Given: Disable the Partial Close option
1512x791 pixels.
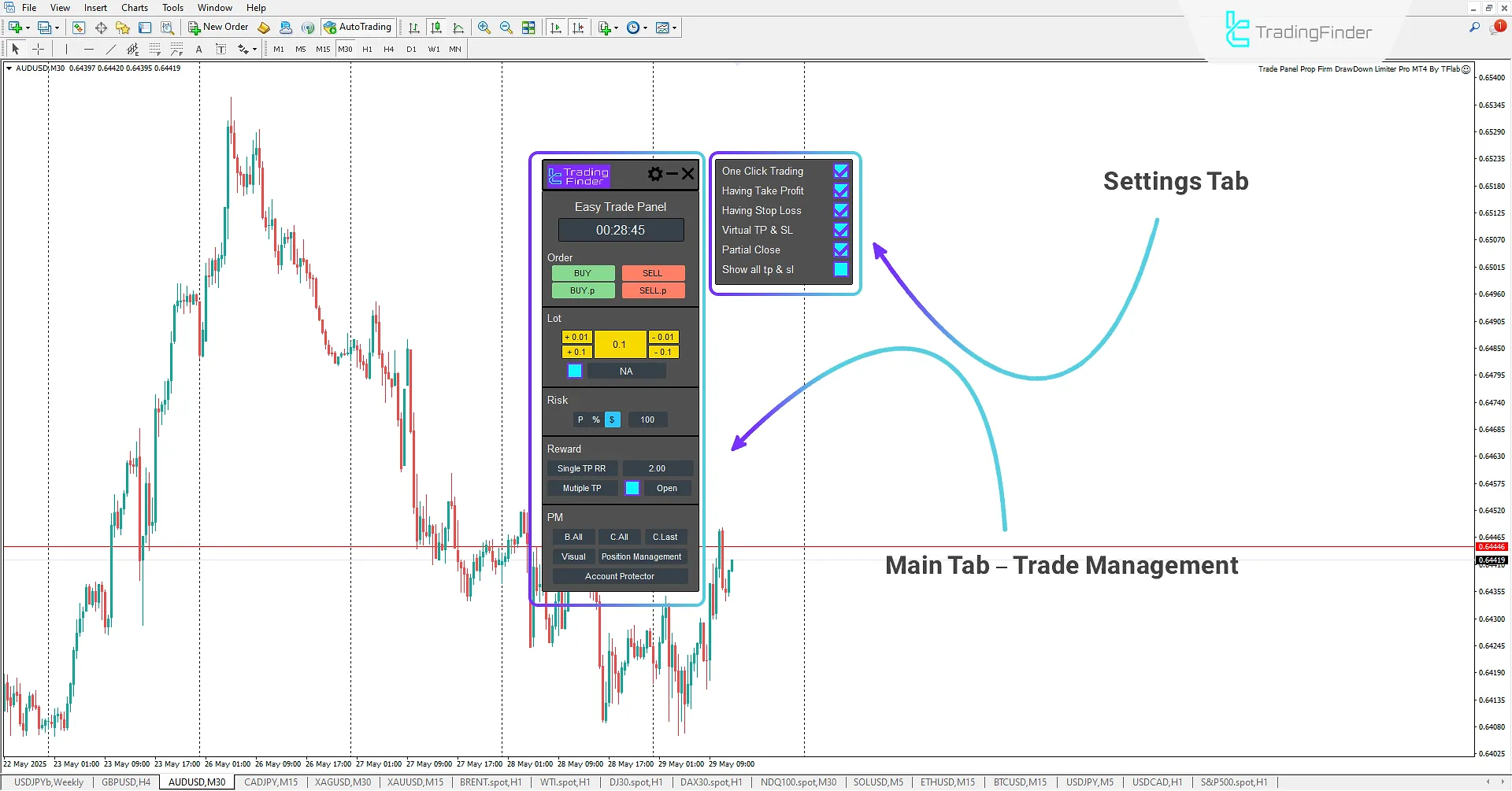Looking at the screenshot, I should tap(840, 249).
